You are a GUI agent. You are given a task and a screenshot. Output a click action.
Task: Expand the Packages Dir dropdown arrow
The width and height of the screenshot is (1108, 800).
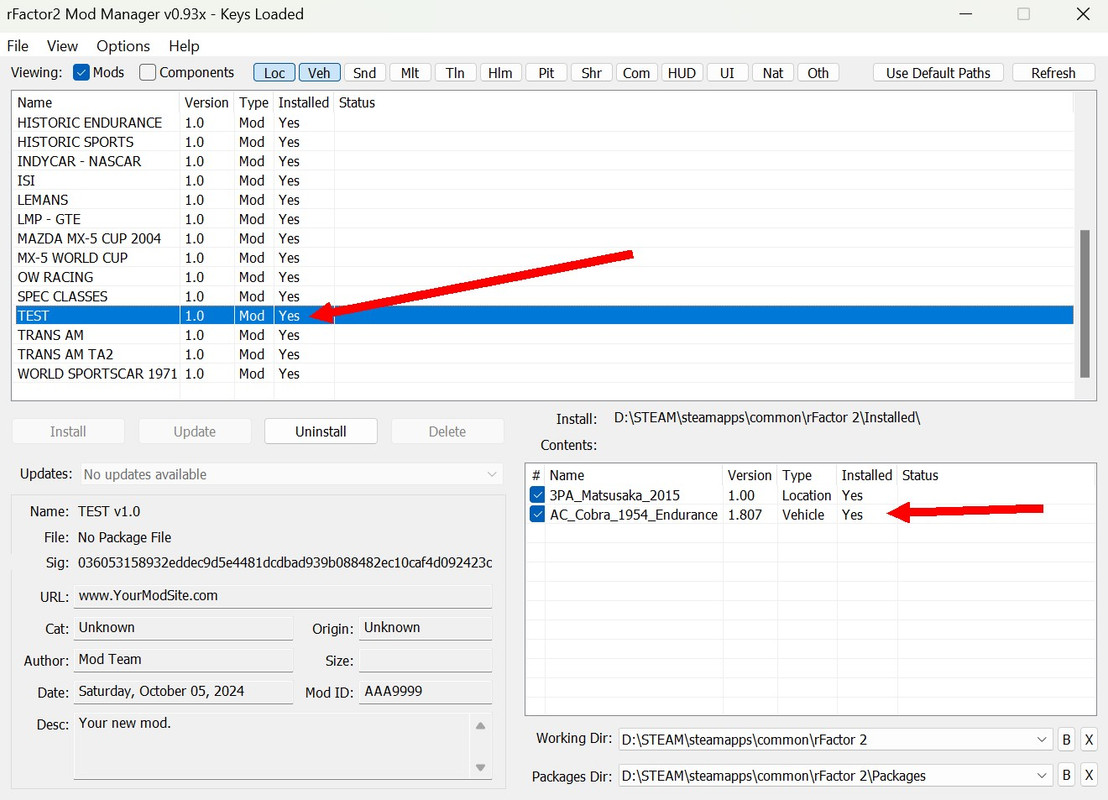pos(1042,775)
